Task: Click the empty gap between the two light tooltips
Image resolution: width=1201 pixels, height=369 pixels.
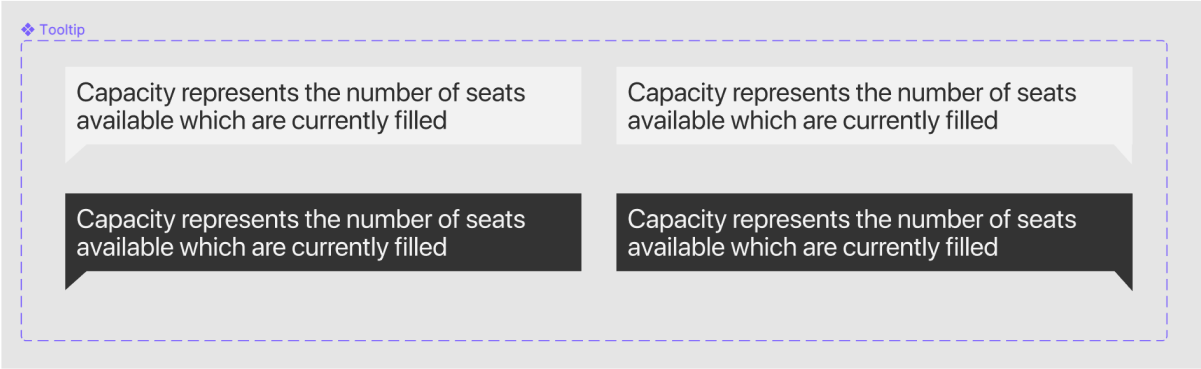Action: 598,114
